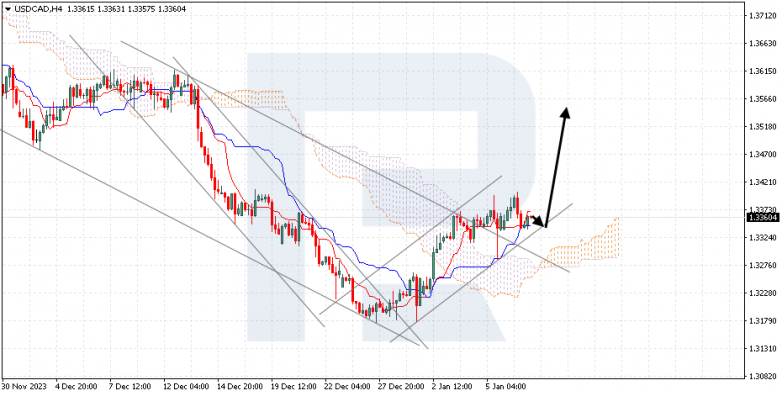Click the 1.36630 price axis label
The width and height of the screenshot is (782, 396).
point(762,43)
